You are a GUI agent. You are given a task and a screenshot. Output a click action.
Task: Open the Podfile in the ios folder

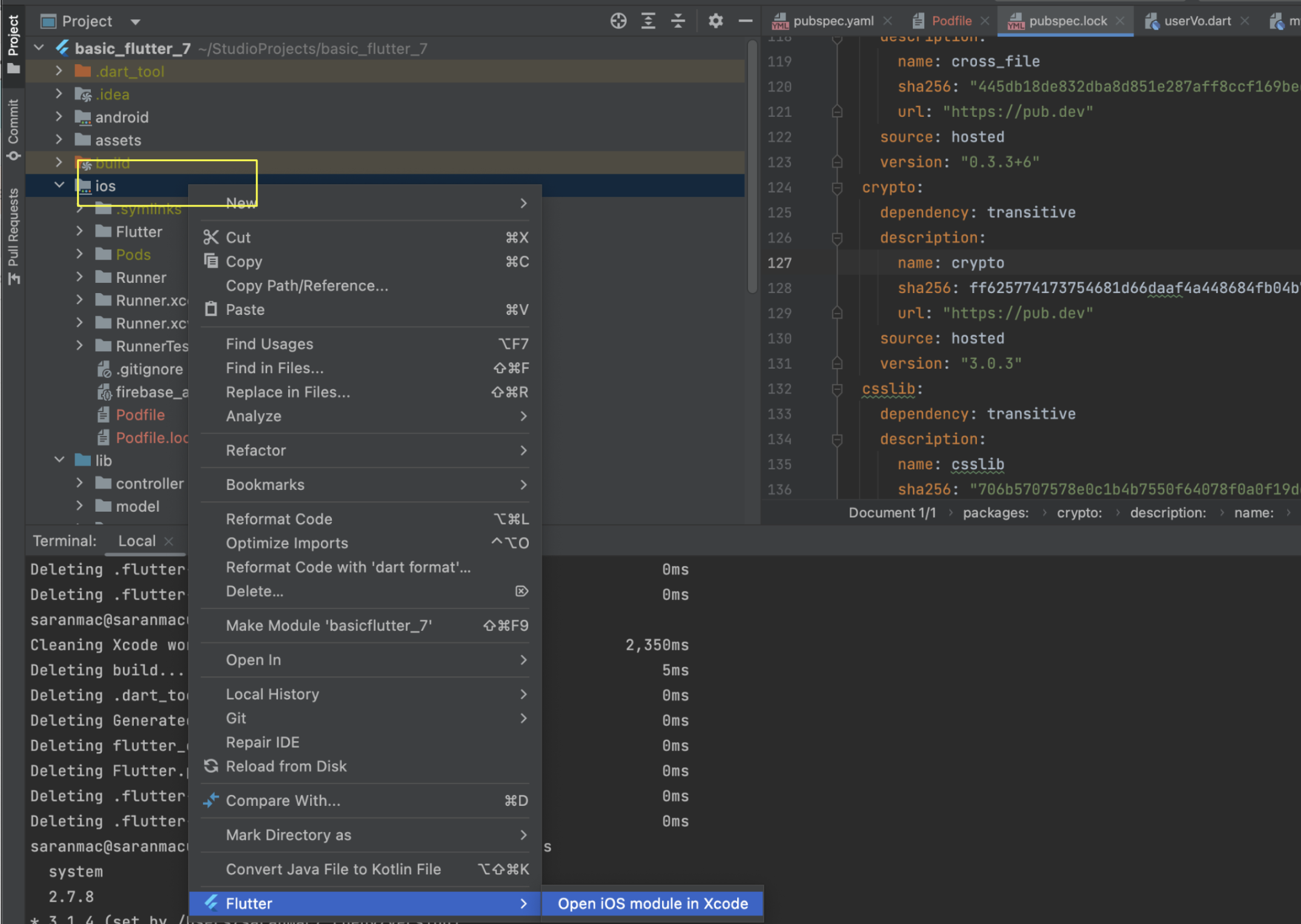click(140, 415)
